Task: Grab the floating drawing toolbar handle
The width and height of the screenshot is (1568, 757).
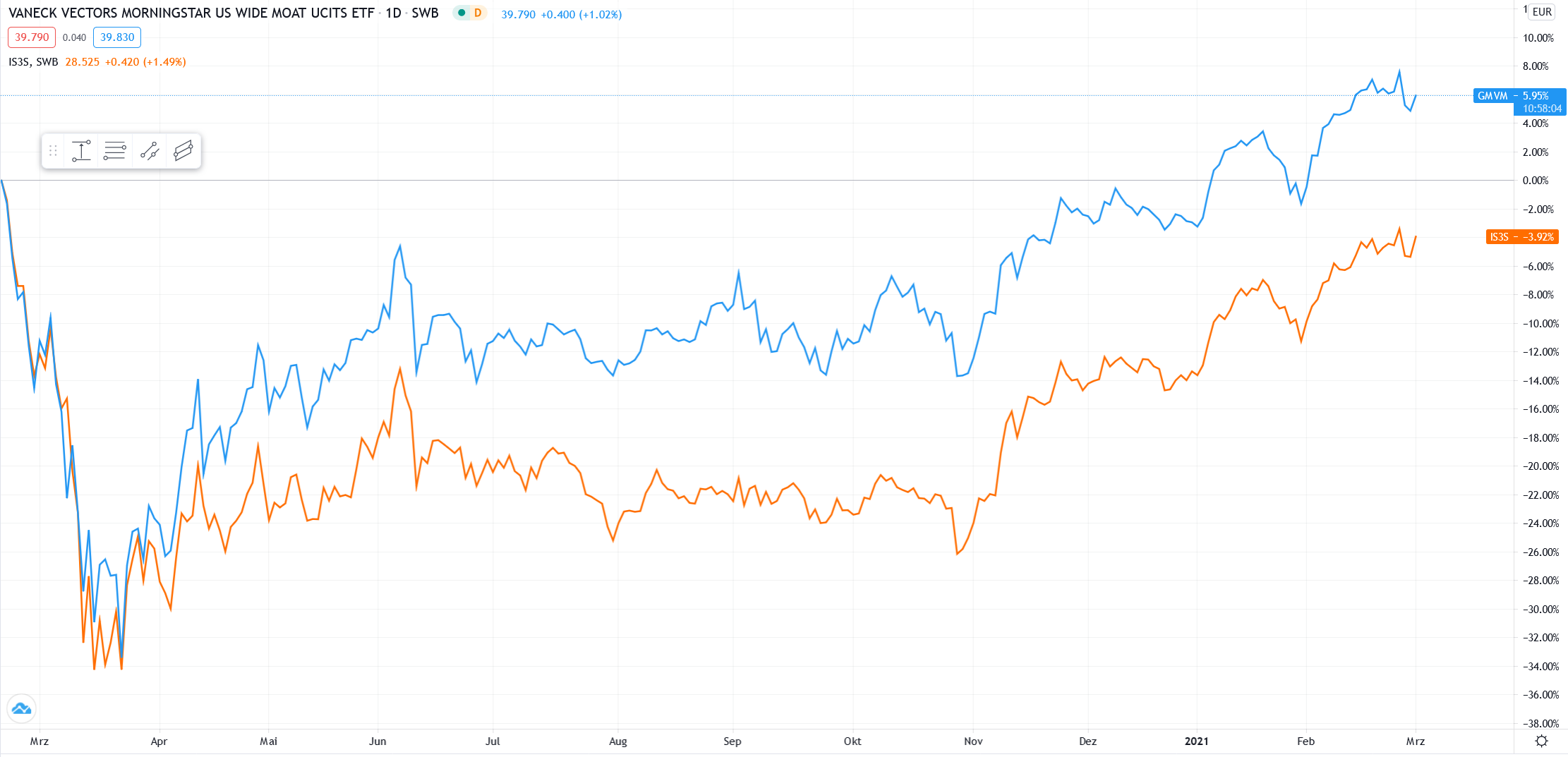Action: pyautogui.click(x=53, y=151)
